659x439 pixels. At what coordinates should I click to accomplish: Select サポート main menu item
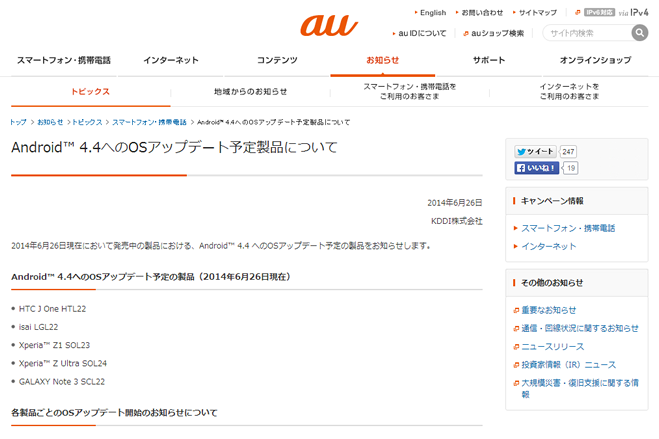click(x=489, y=60)
